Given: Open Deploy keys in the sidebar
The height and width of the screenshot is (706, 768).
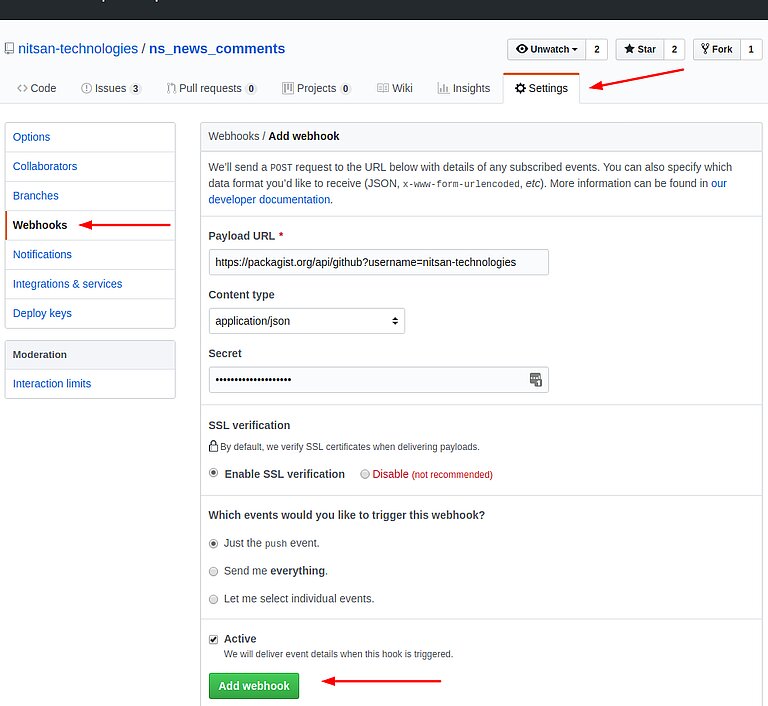Looking at the screenshot, I should pos(90,314).
